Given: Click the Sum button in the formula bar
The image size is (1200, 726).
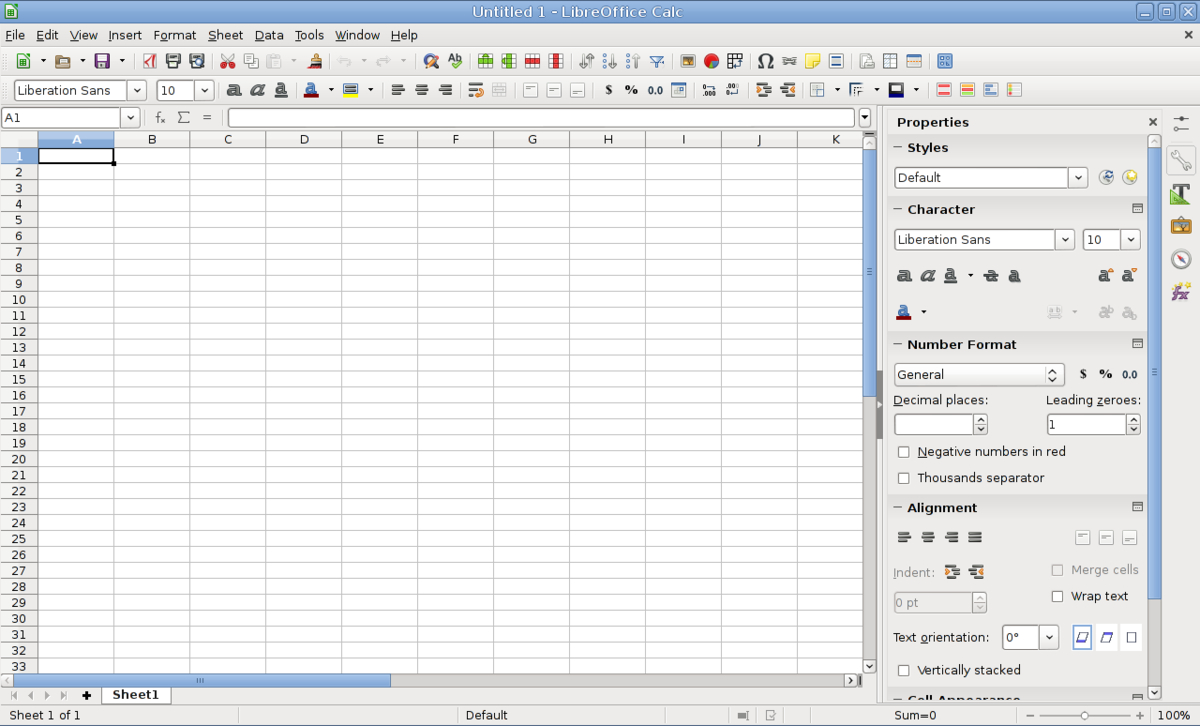Looking at the screenshot, I should 182,117.
